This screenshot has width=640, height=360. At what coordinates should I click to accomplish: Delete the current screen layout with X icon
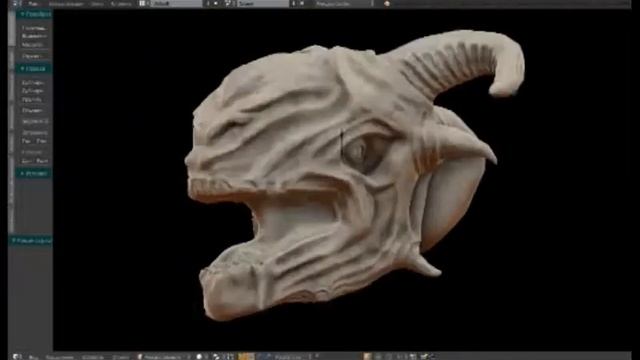coord(216,4)
